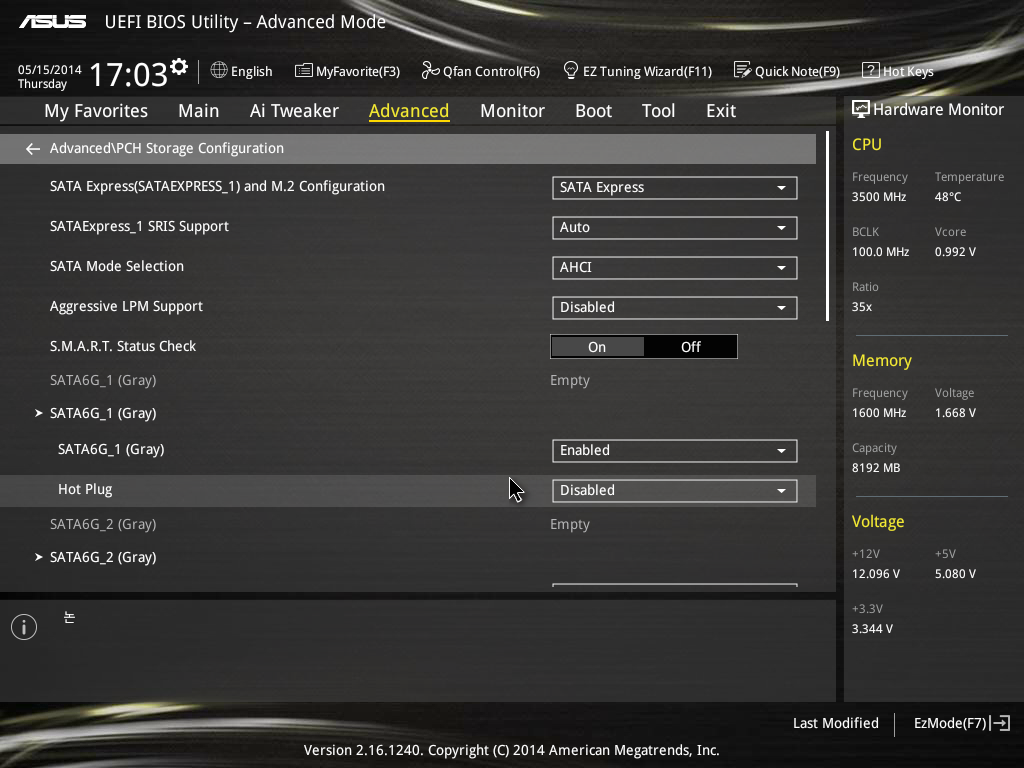Click the Qfan Control(F6) label
The width and height of the screenshot is (1024, 768).
491,71
